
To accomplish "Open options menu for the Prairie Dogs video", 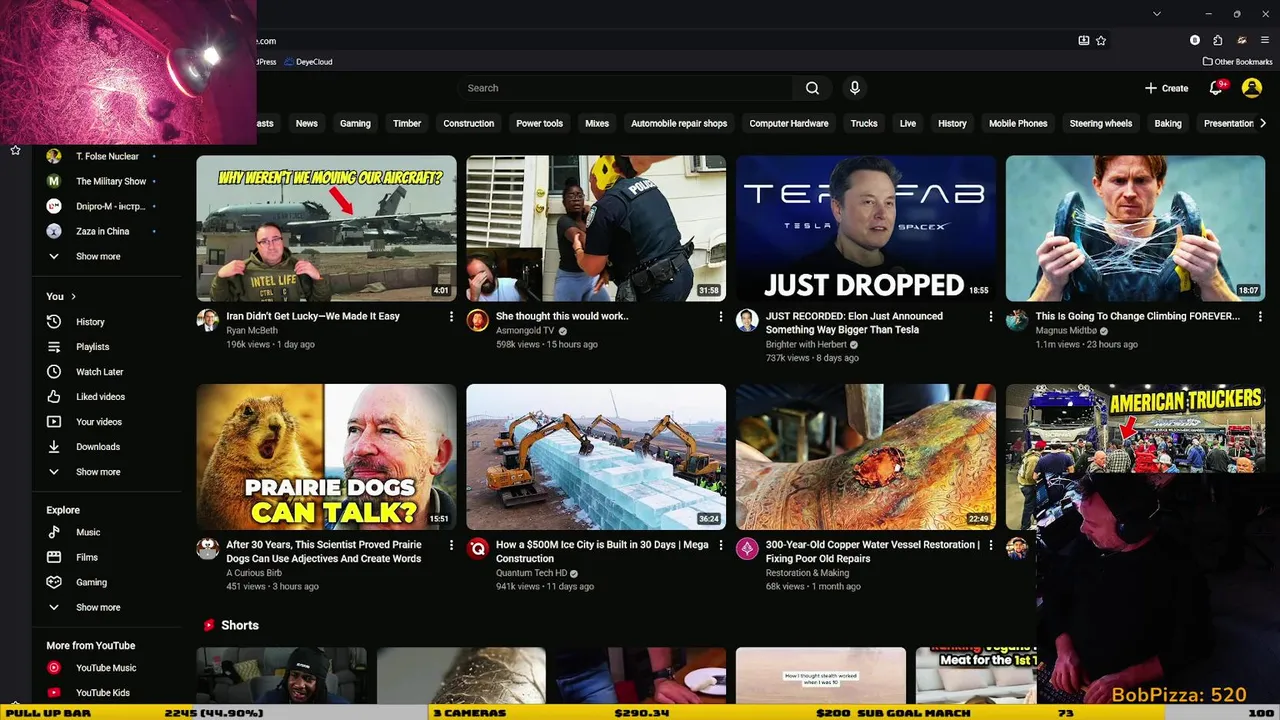I will [451, 546].
